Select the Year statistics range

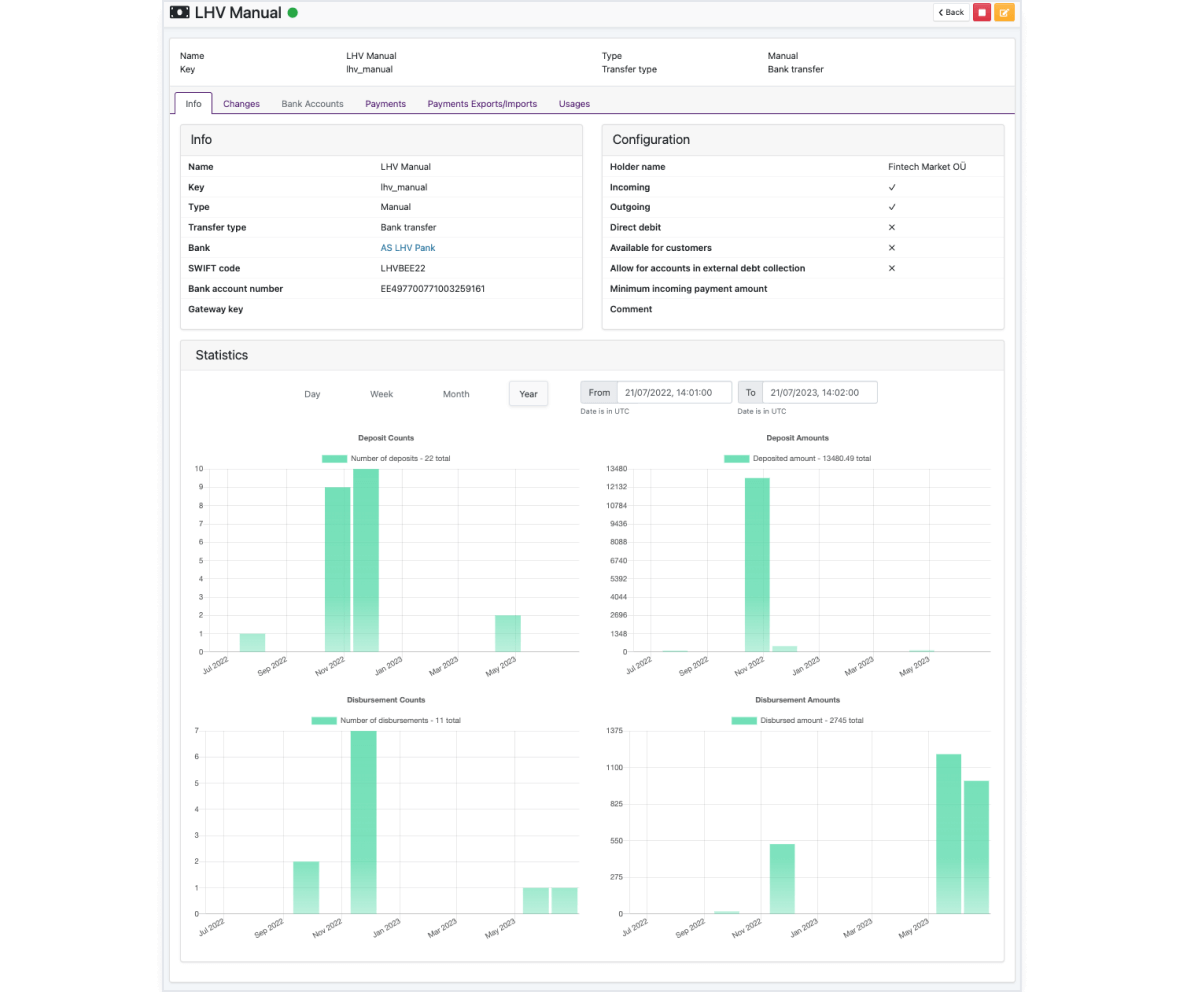(x=529, y=393)
